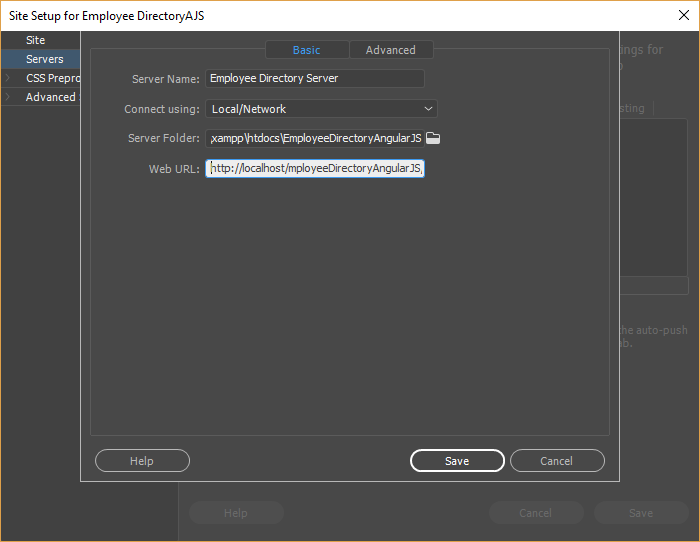Expand the Advanced Settings category
The image size is (700, 542).
(x=8, y=97)
